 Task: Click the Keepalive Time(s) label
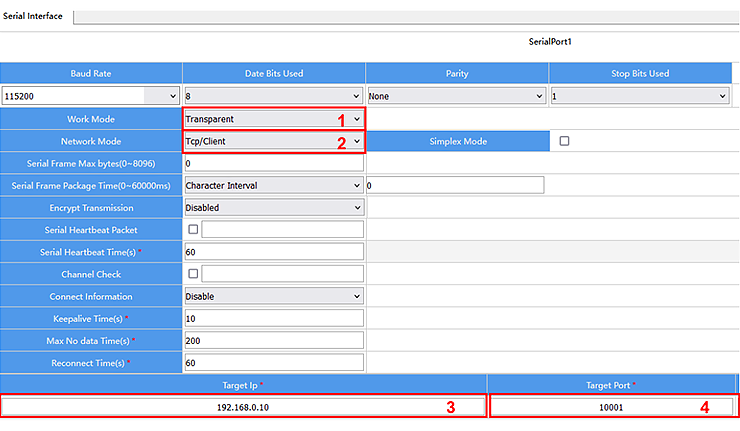pyautogui.click(x=91, y=319)
